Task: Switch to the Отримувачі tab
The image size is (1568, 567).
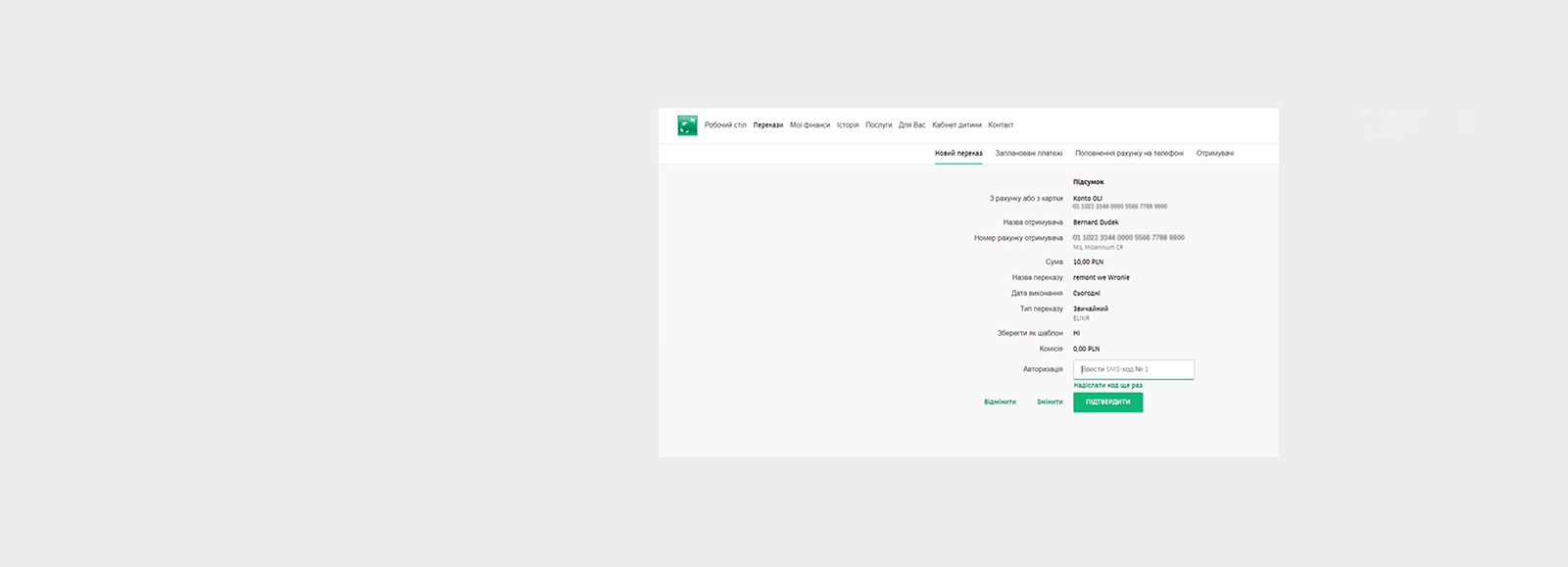Action: coord(1214,154)
